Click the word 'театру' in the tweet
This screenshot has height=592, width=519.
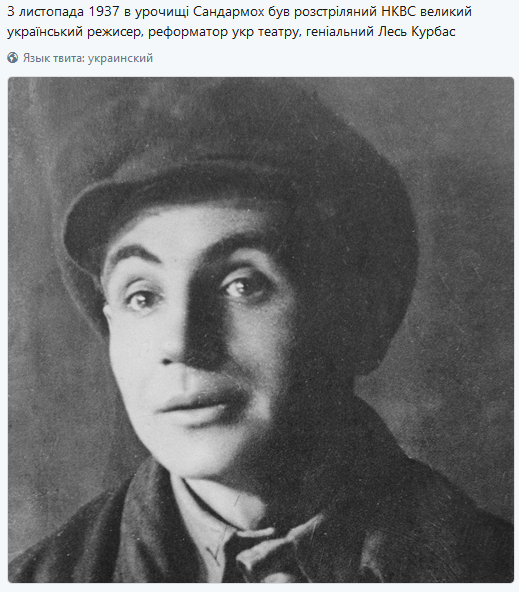(x=279, y=32)
